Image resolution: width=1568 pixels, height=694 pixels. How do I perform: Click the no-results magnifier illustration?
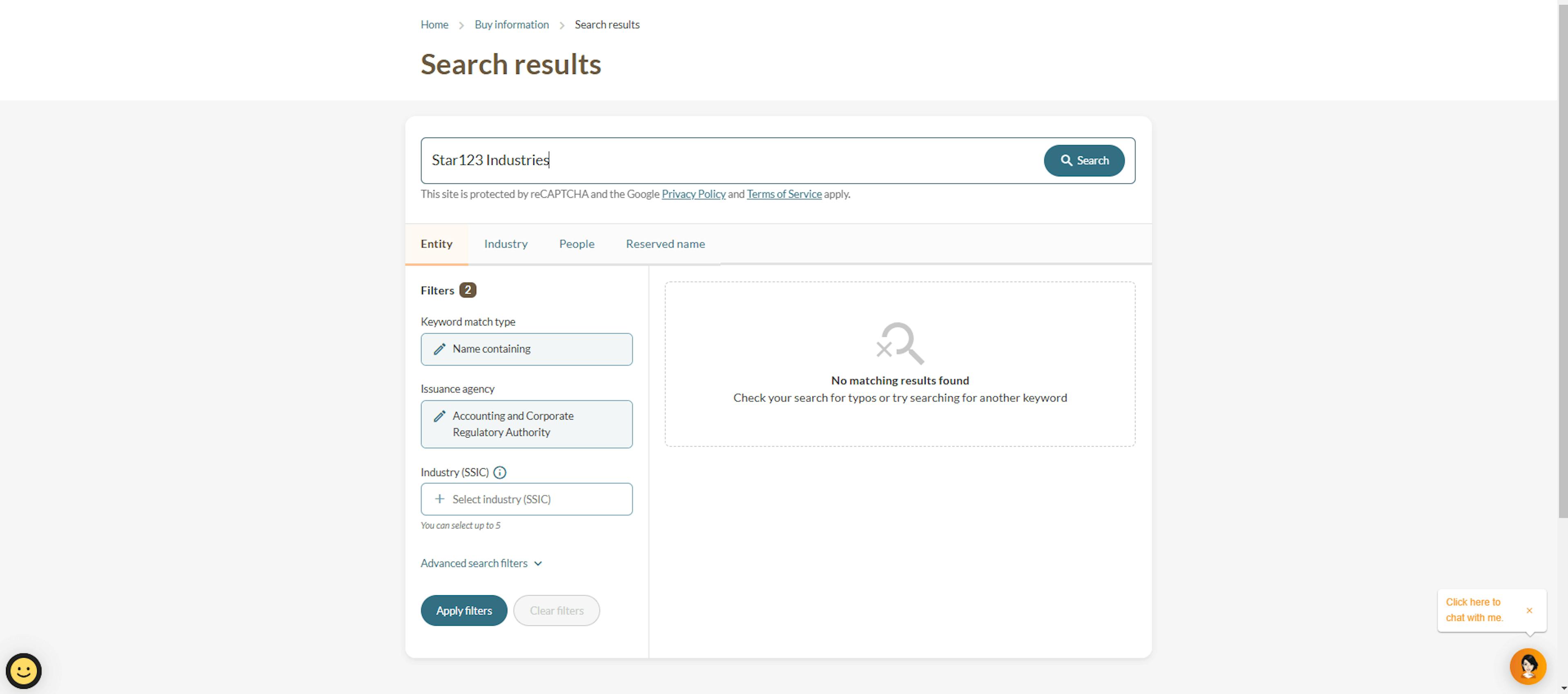[x=900, y=343]
